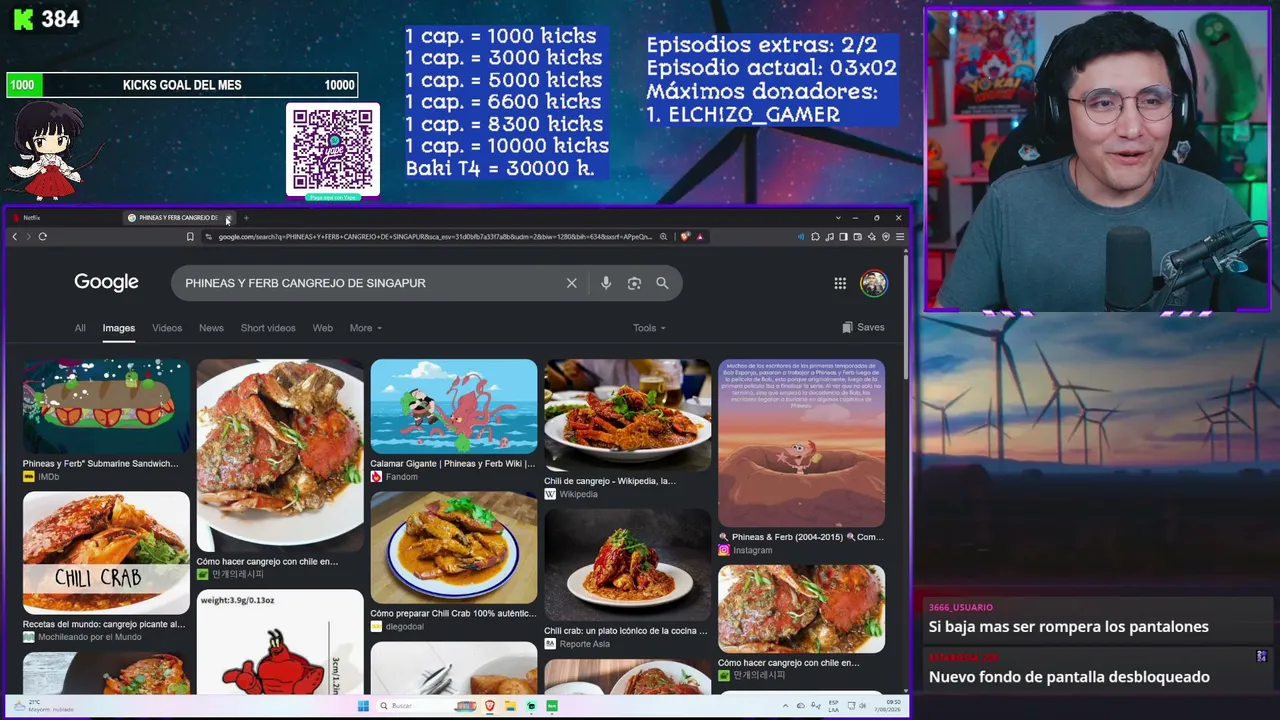The height and width of the screenshot is (720, 1280).
Task: Open the Phineas & Ferb Instagram image
Action: click(x=802, y=443)
